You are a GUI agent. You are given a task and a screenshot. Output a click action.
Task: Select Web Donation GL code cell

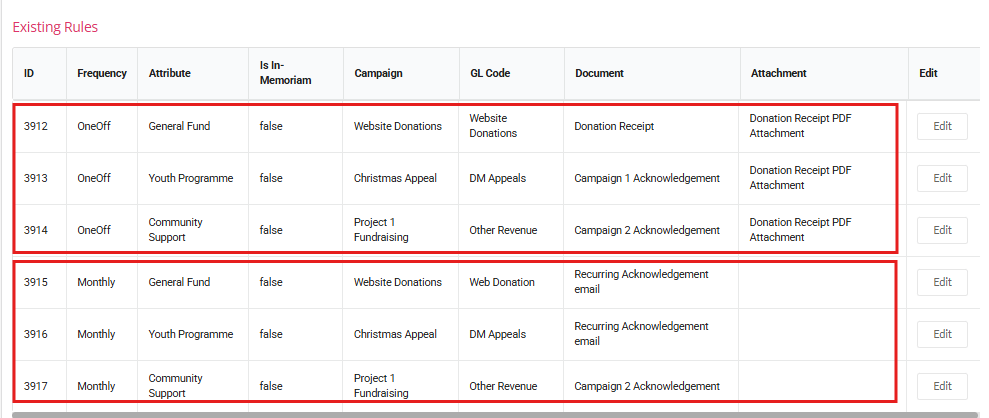[x=502, y=282]
